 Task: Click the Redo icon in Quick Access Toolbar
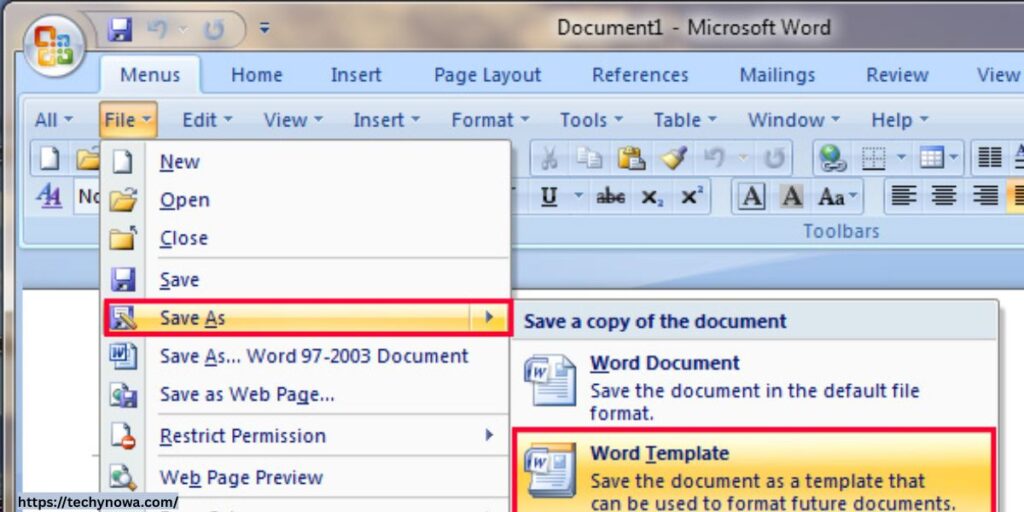pyautogui.click(x=214, y=30)
